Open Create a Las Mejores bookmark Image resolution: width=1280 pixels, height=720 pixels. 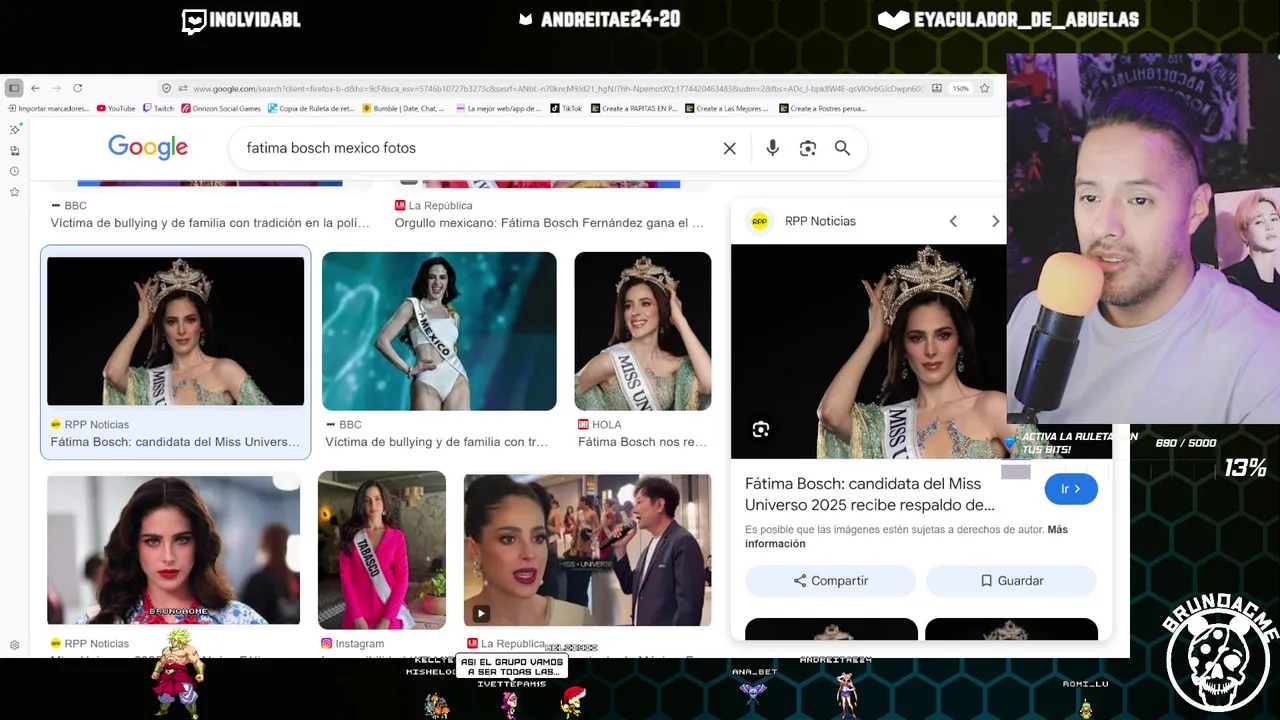pos(727,108)
